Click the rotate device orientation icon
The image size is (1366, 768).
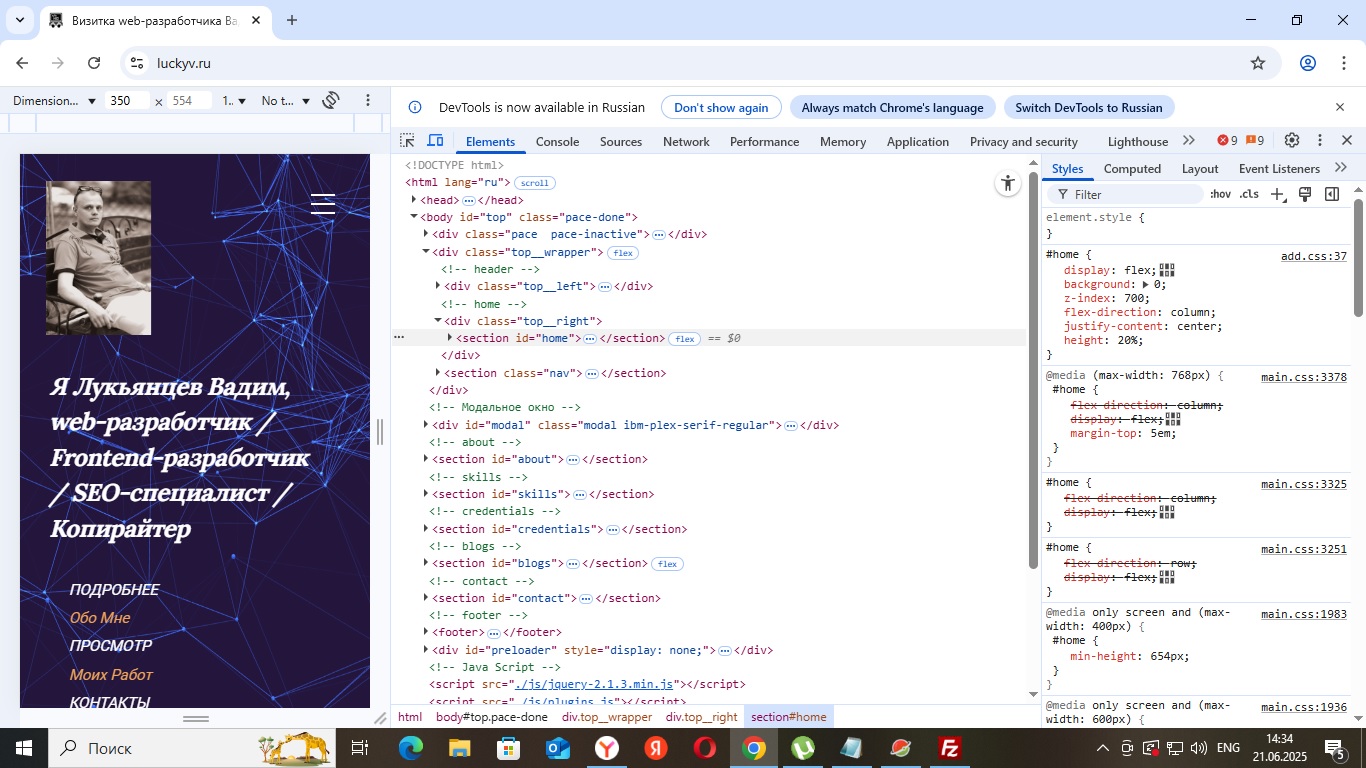pos(332,100)
